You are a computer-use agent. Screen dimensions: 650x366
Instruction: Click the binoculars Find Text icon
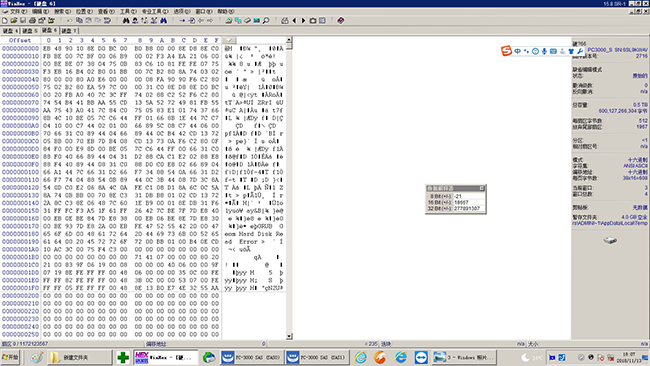tap(126, 20)
